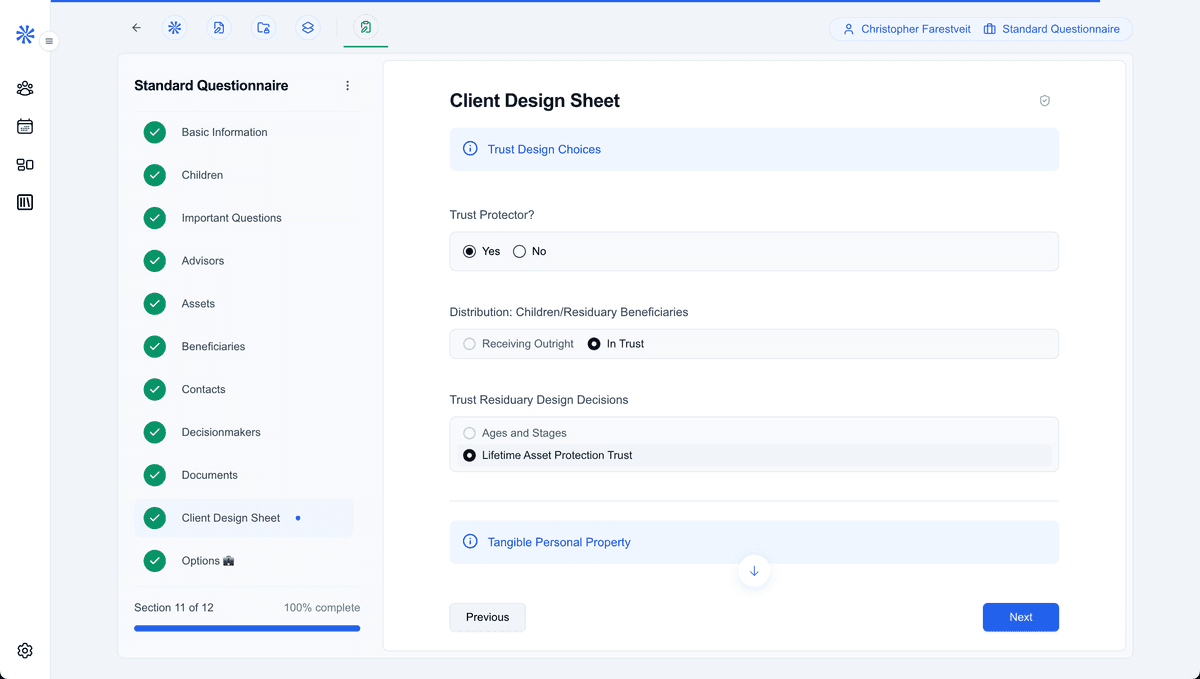Open the locked folder icon in toolbar
This screenshot has width=1200, height=679.
point(263,28)
